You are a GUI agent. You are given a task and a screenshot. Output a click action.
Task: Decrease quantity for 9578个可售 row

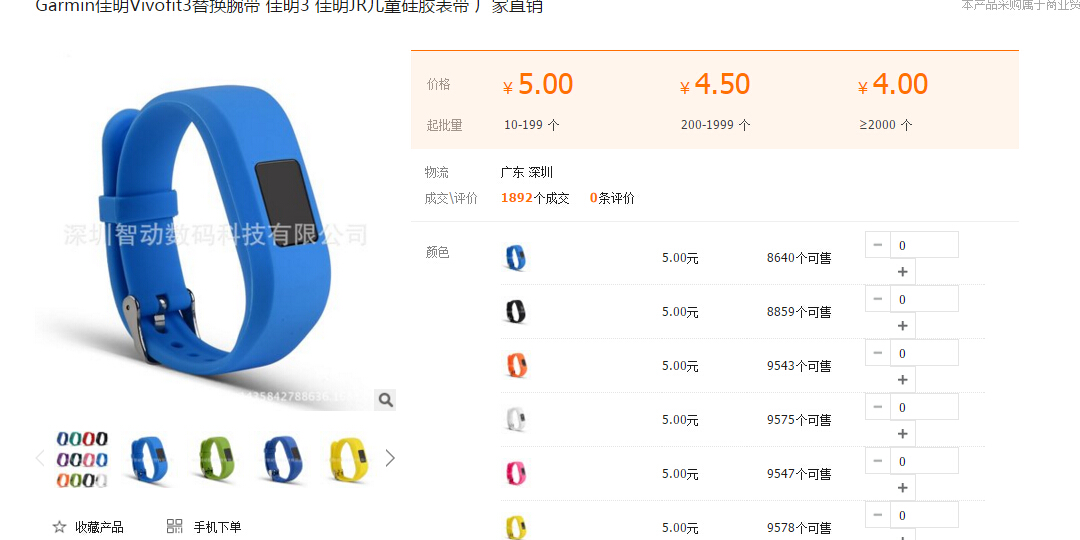(x=878, y=515)
